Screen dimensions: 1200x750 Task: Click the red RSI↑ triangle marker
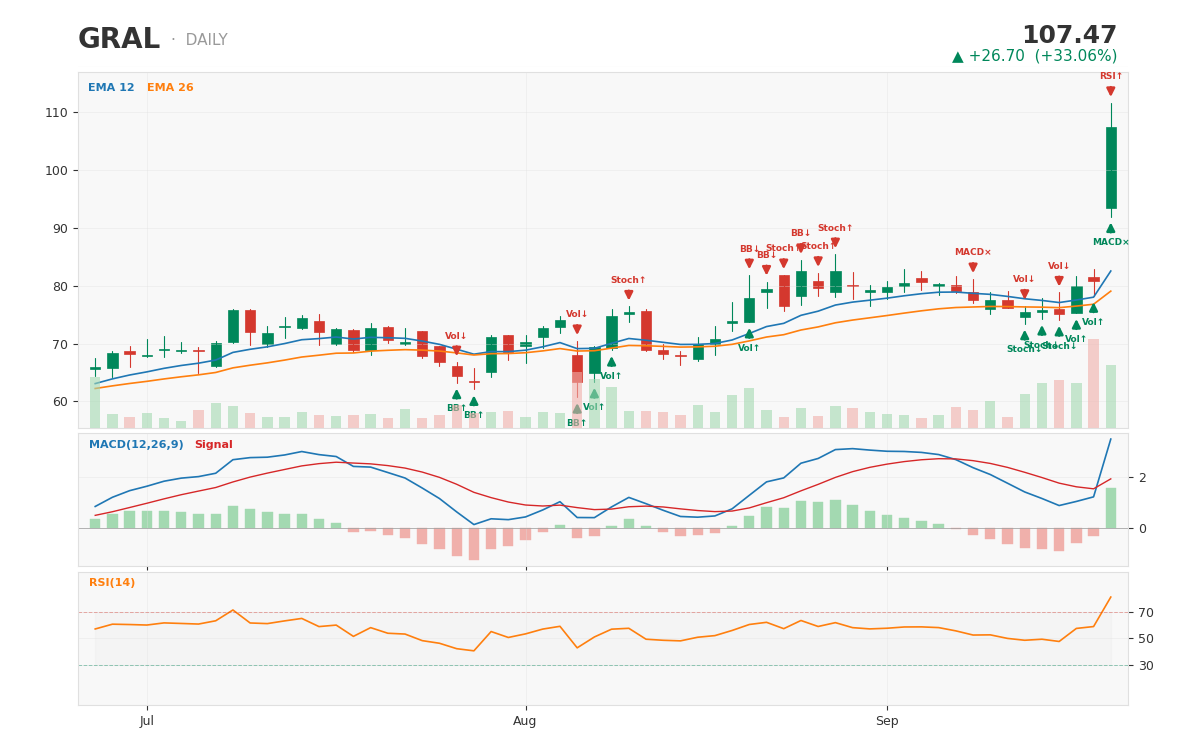1111,91
